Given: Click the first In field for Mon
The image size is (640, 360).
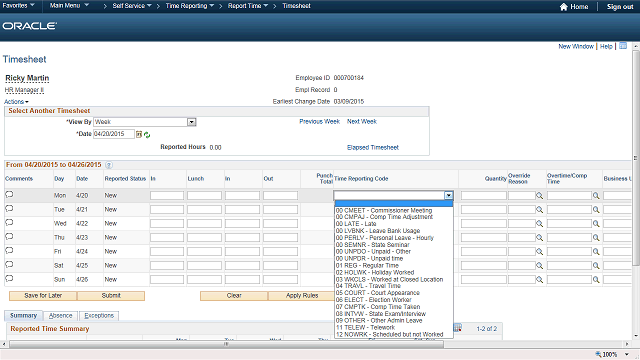Looking at the screenshot, I should pos(167,196).
